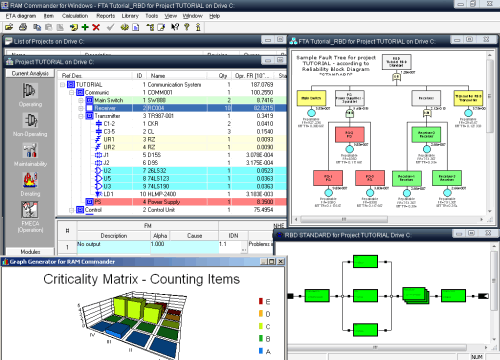Click 'Criticality Matrix - Counting Items' graph title
The height and width of the screenshot is (360, 500).
pos(141,279)
